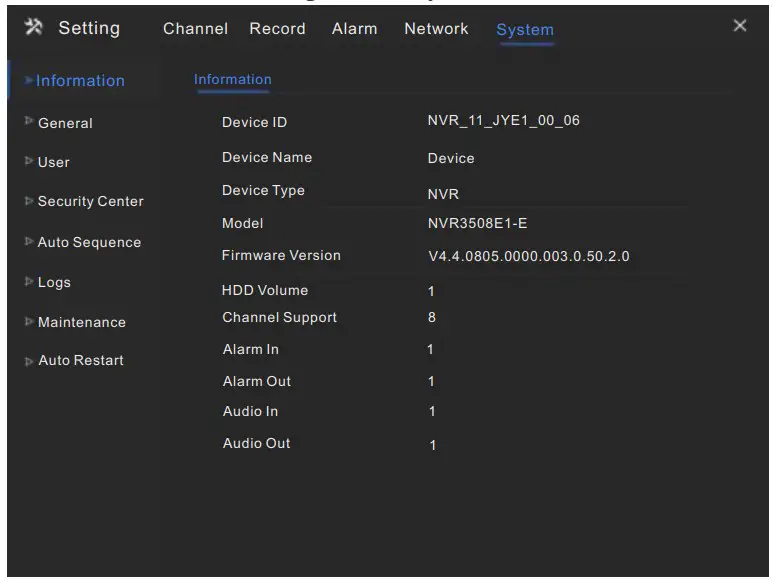Click the arrow icon next to Auto Restart
The width and height of the screenshot is (773, 582).
coord(29,361)
